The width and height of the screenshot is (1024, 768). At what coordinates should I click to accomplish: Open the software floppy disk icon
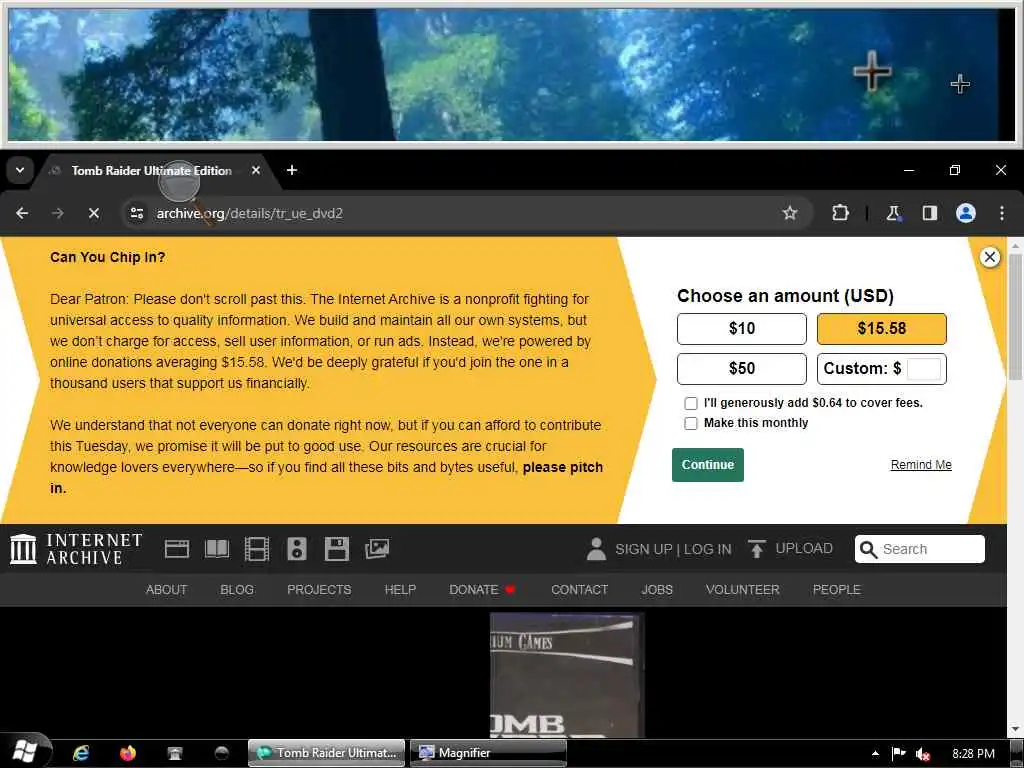[337, 549]
